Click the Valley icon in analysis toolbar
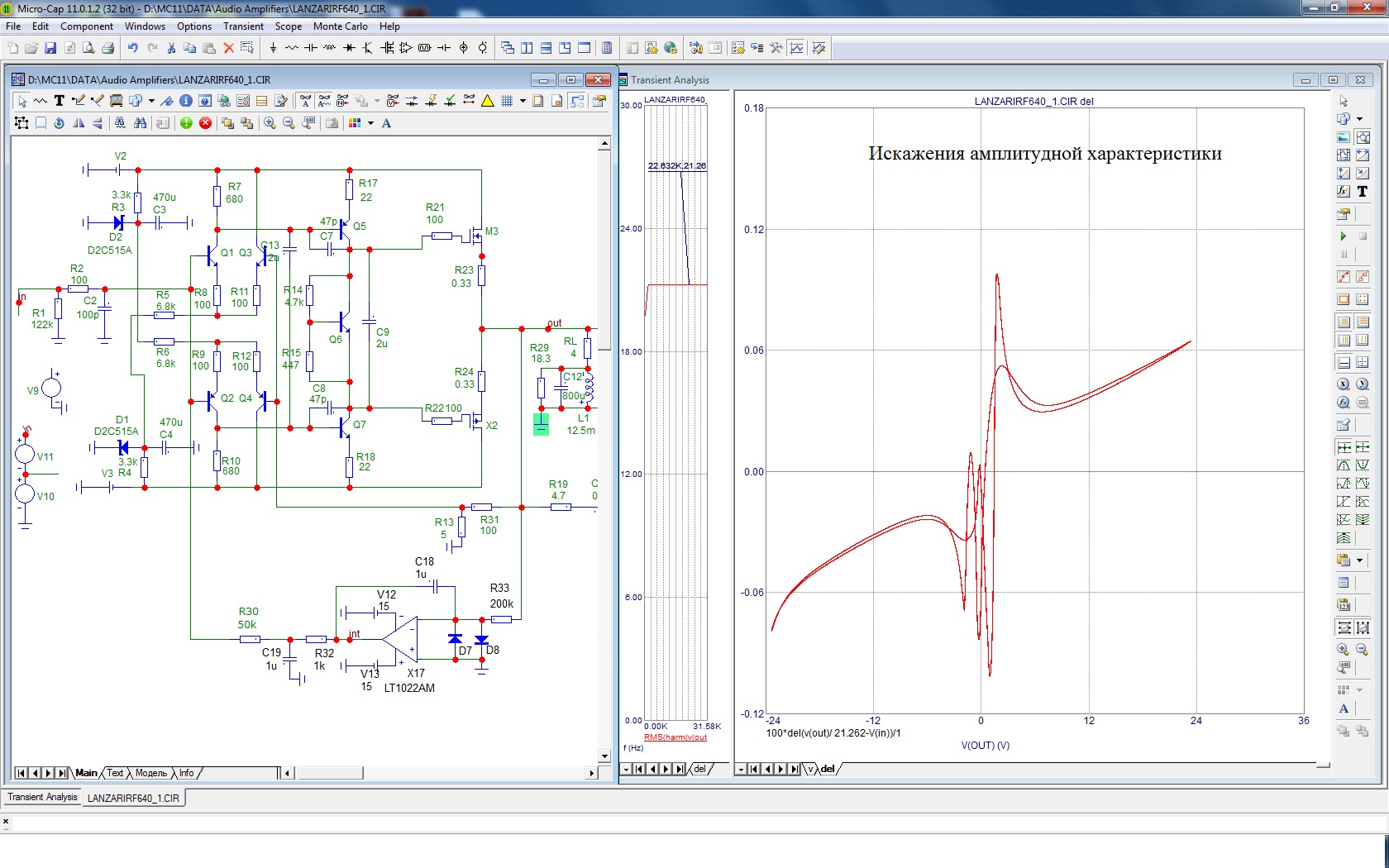The image size is (1389, 868). pos(1363,465)
